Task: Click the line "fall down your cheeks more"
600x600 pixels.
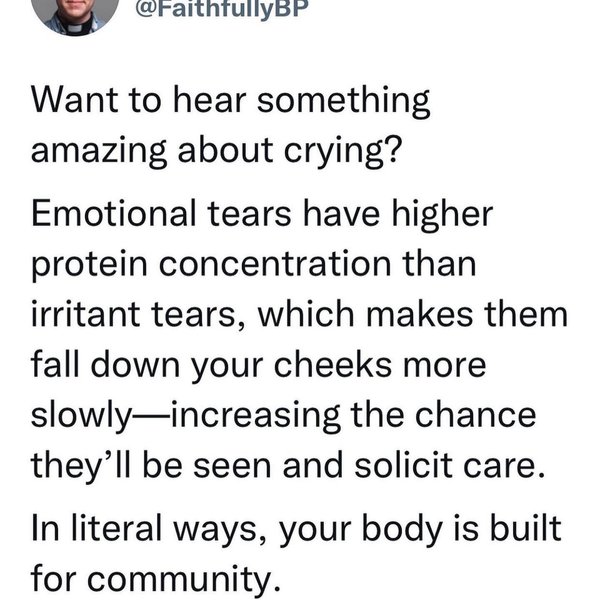Action: [x=258, y=367]
